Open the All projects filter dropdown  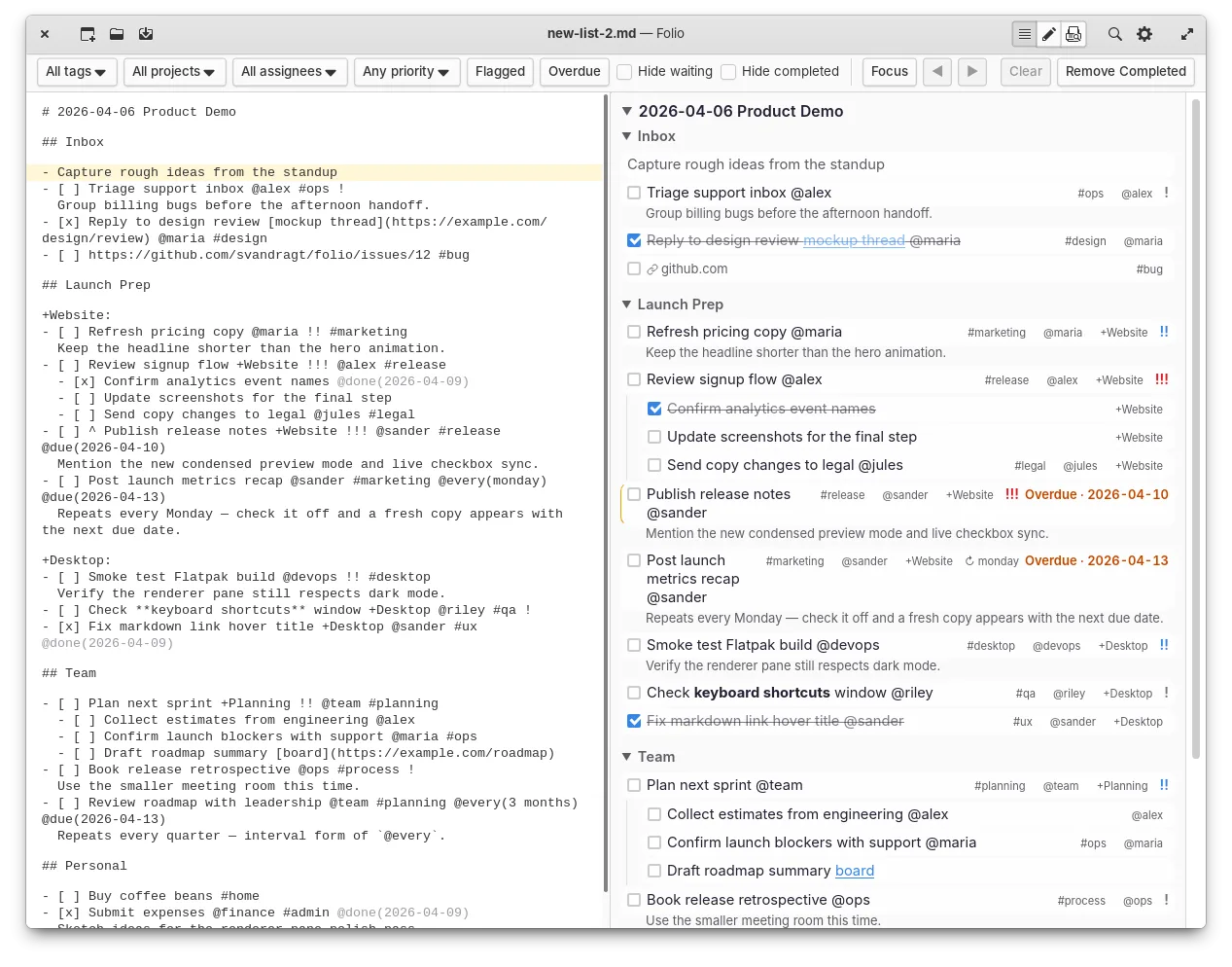pos(175,71)
